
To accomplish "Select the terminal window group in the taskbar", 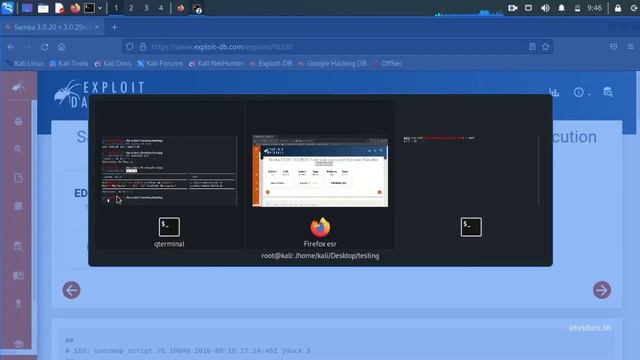I will [x=197, y=8].
